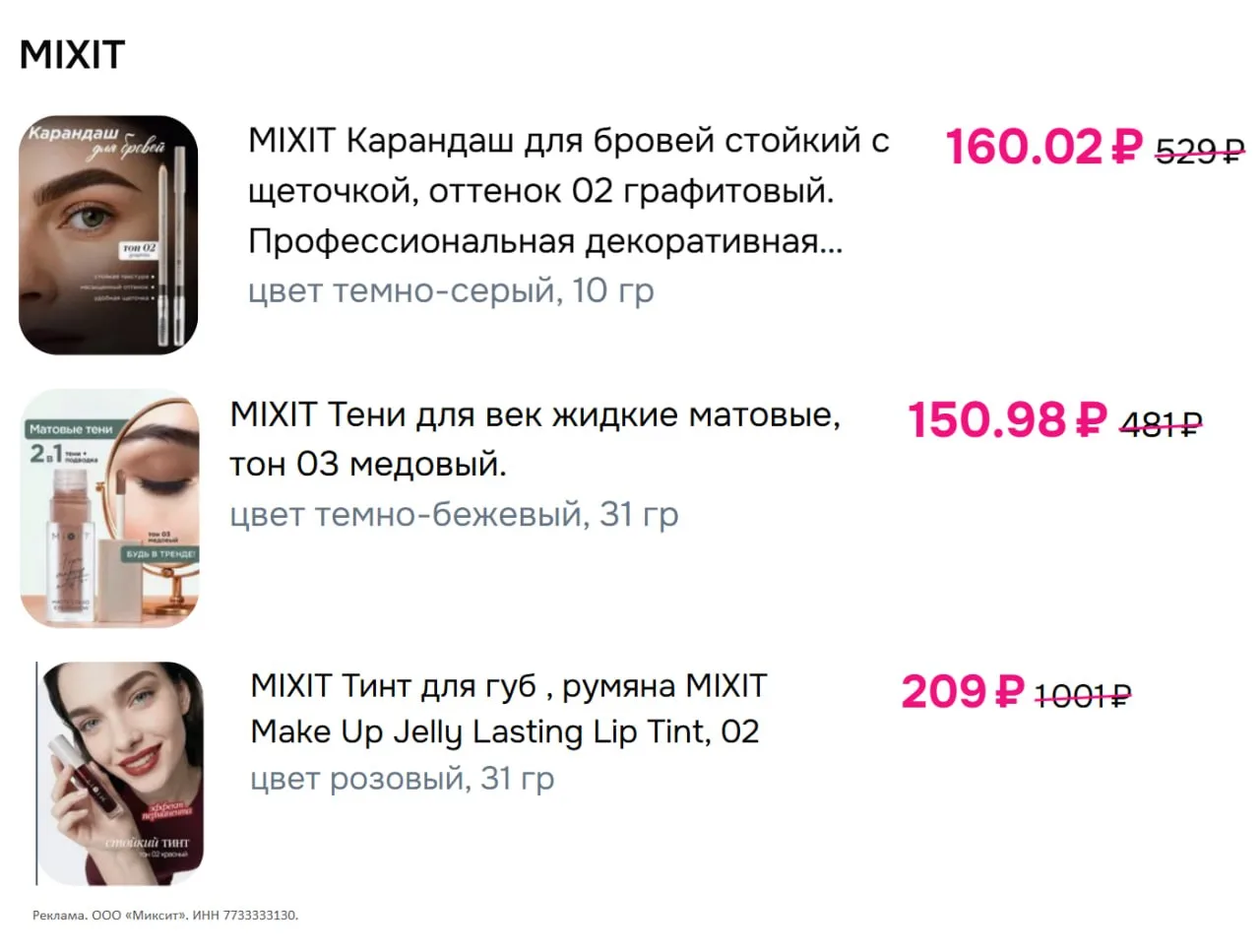
Task: Open the eyebrow pencil product image
Action: point(108,234)
